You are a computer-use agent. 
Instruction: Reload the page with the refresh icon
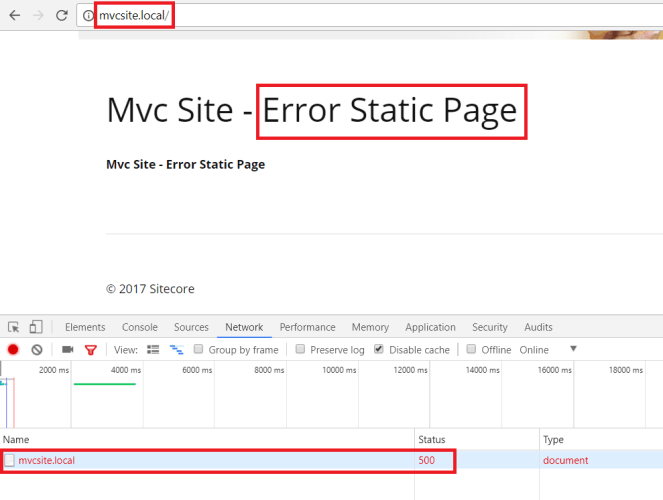coord(62,16)
